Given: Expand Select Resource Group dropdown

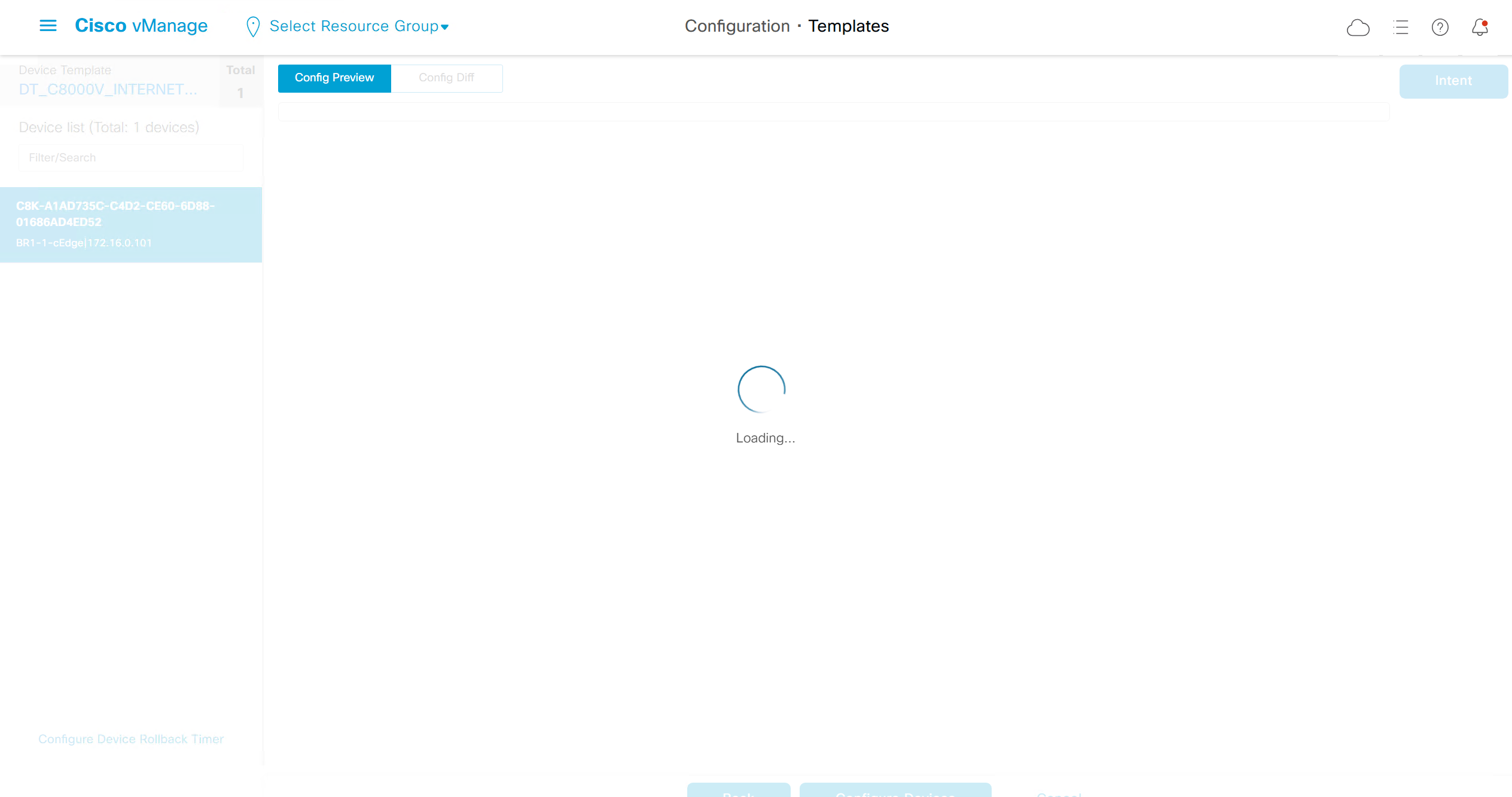Looking at the screenshot, I should click(359, 26).
